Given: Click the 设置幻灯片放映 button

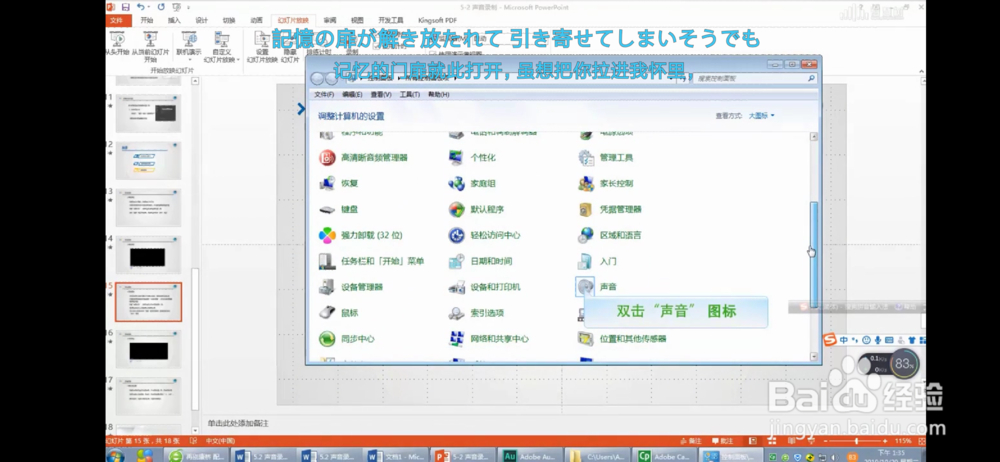Looking at the screenshot, I should coord(262,47).
